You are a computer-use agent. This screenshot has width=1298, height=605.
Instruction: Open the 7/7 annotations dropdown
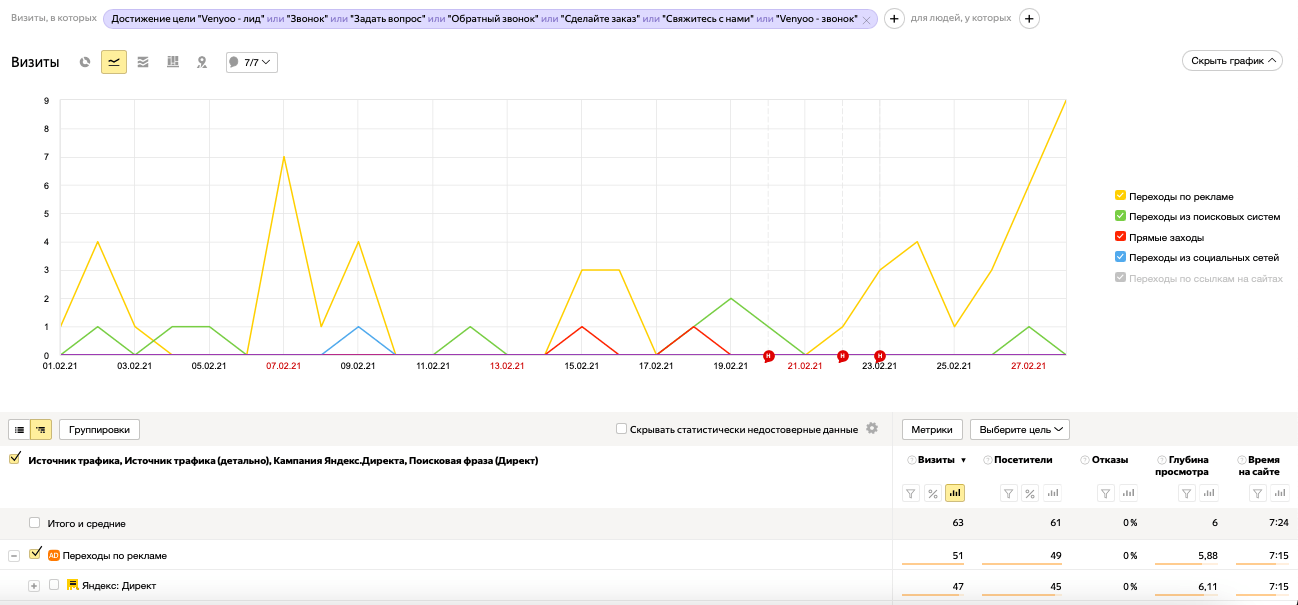[251, 62]
